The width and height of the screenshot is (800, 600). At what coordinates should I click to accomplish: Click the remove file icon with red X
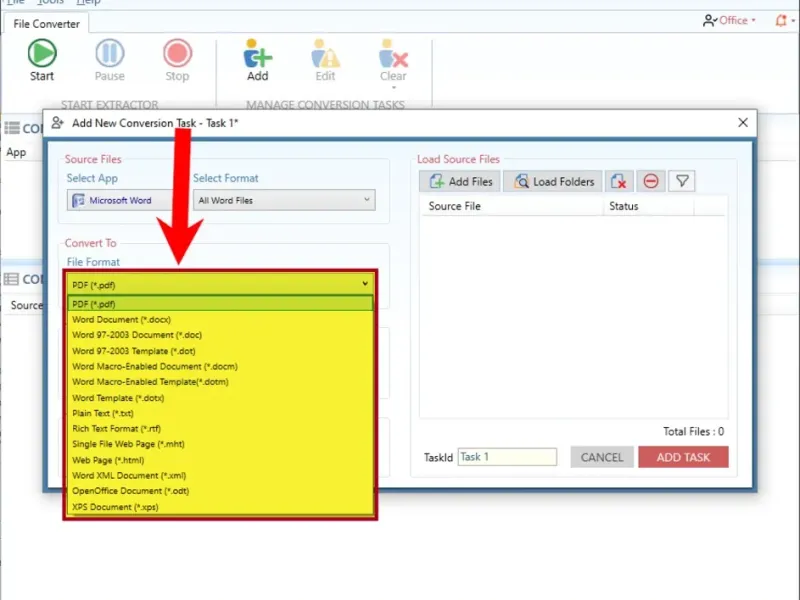(x=619, y=182)
